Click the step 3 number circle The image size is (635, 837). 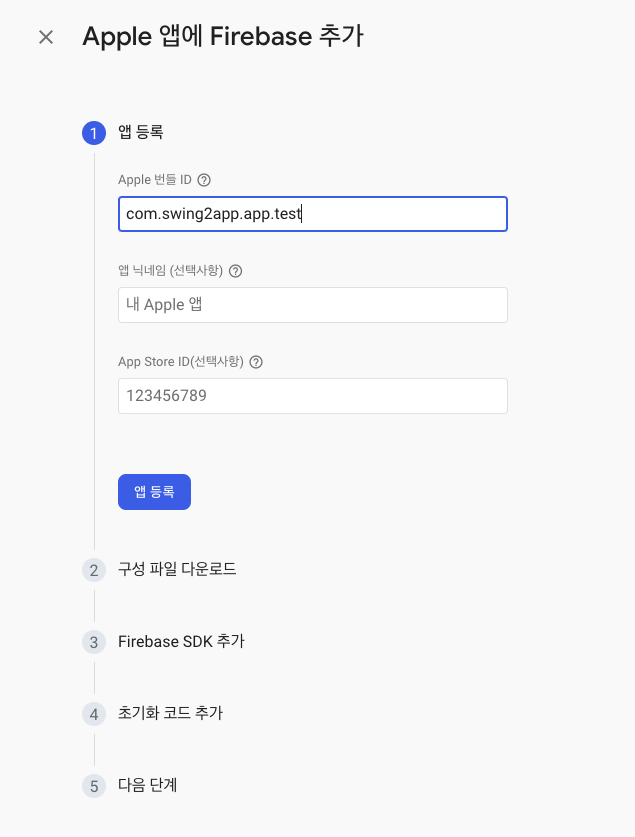click(x=94, y=642)
